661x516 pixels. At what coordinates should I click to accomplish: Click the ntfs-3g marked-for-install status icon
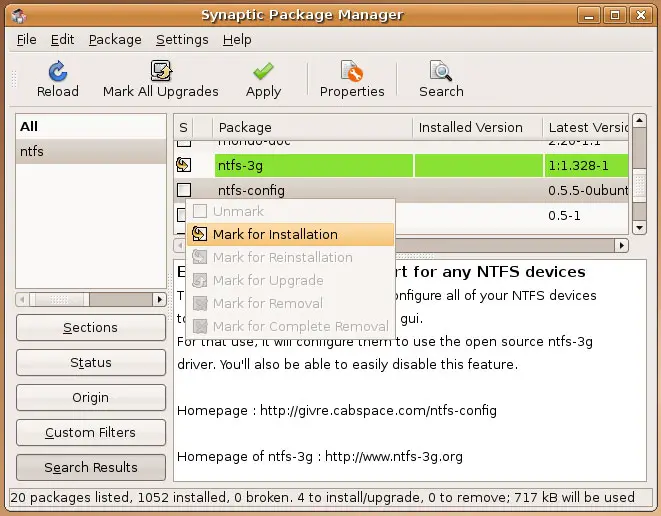pos(184,165)
